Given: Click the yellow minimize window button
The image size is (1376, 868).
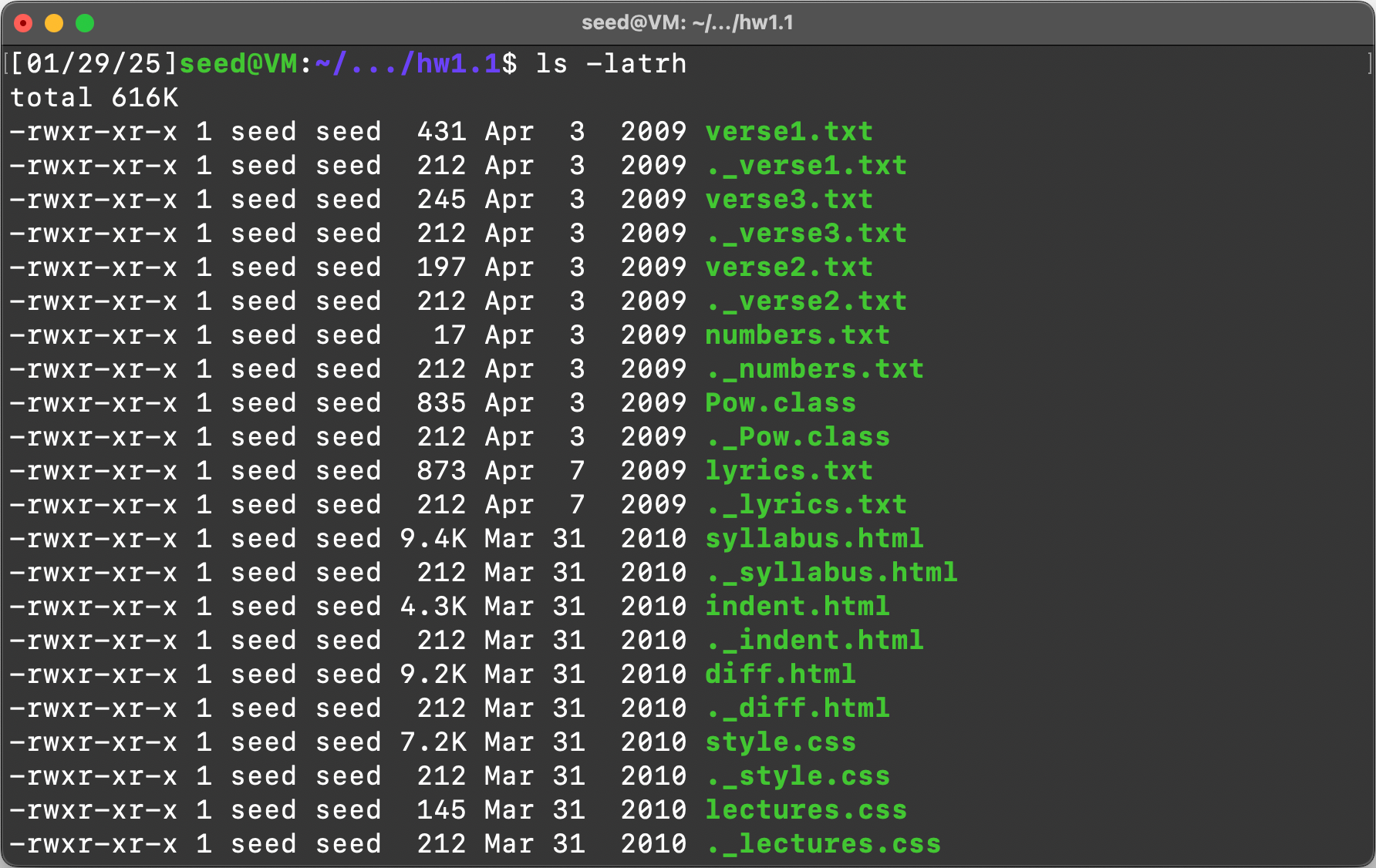Looking at the screenshot, I should point(54,23).
